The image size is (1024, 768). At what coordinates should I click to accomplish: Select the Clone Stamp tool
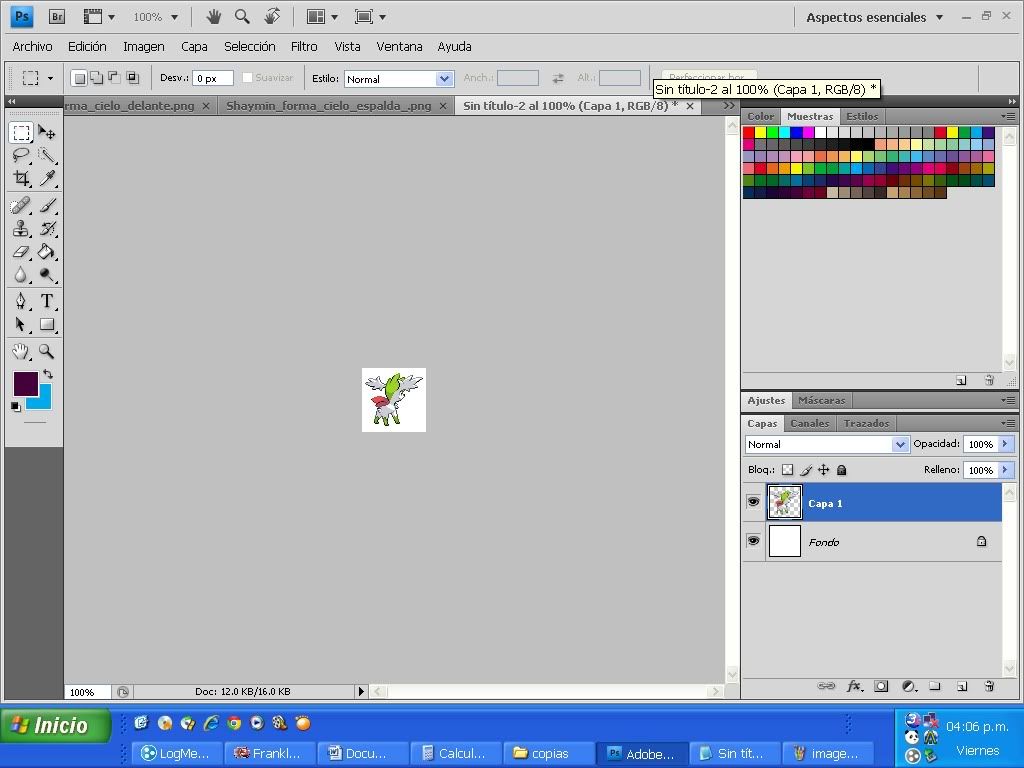tap(21, 229)
